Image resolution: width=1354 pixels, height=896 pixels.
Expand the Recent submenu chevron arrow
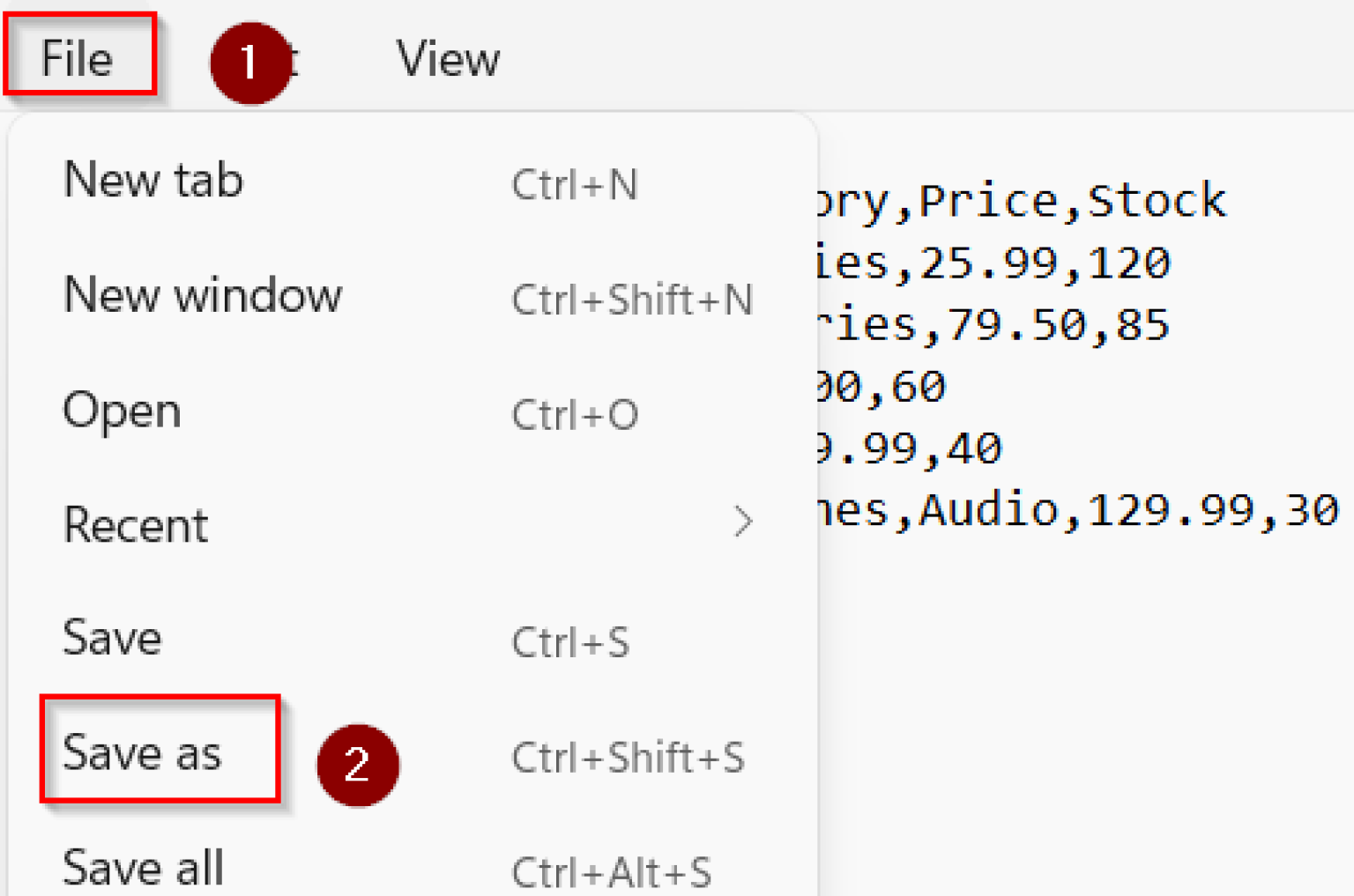743,522
